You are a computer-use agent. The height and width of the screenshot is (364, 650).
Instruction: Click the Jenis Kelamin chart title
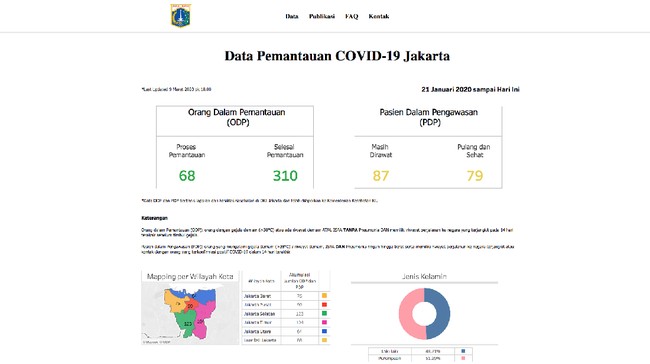coord(424,277)
